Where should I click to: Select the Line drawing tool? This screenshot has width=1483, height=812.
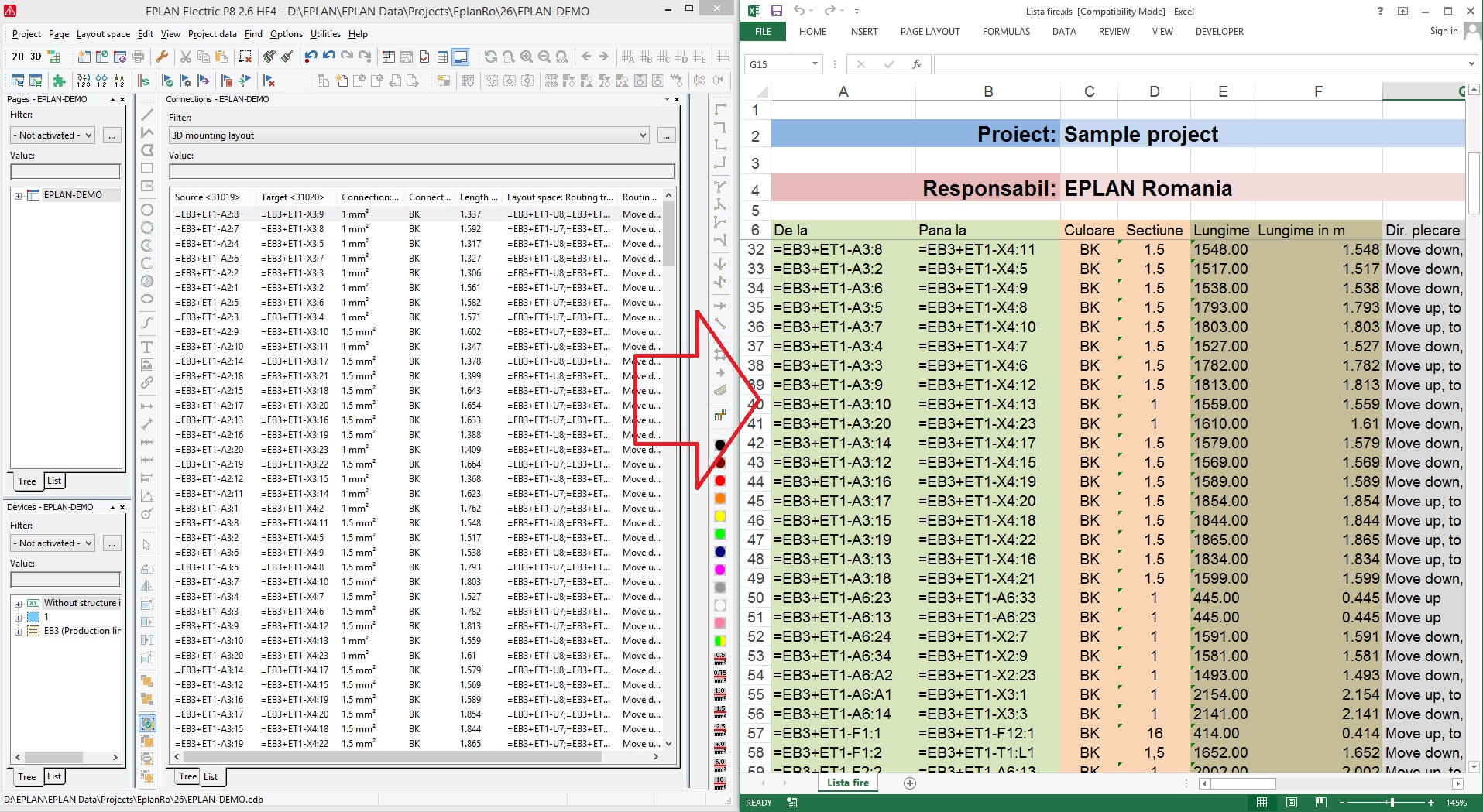147,115
